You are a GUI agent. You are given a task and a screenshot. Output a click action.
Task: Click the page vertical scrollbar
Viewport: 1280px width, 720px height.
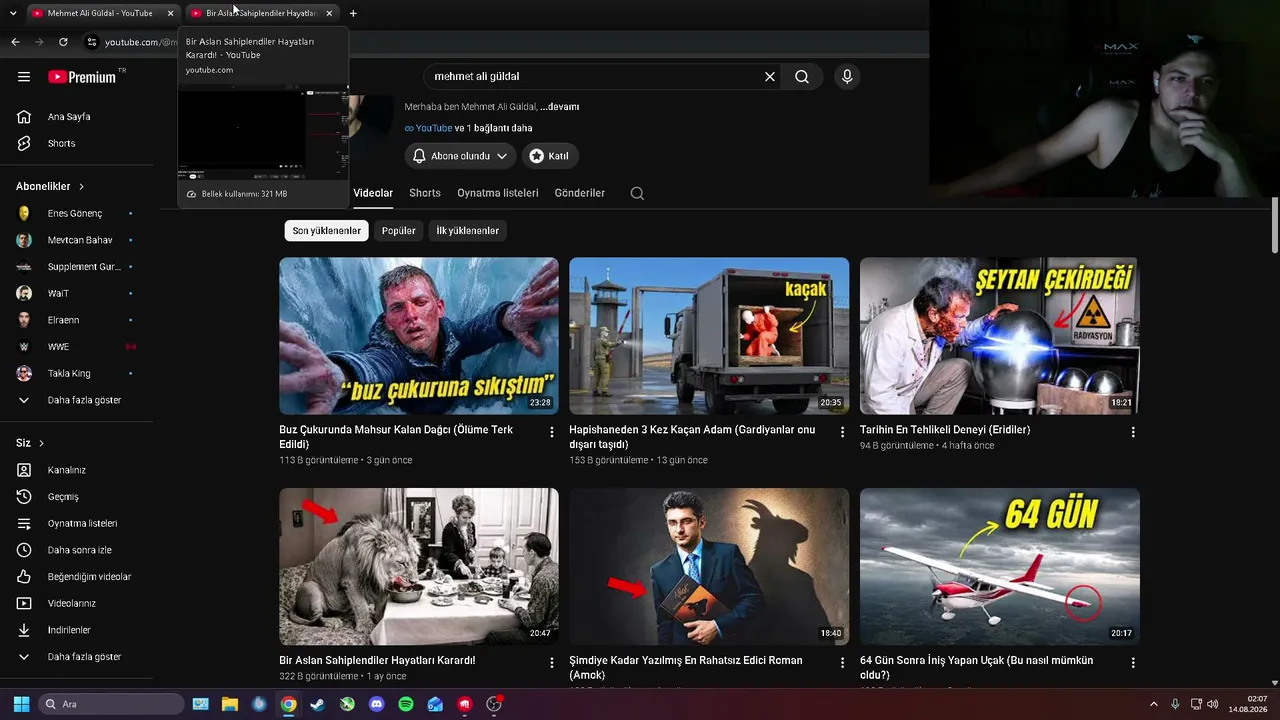point(1275,225)
